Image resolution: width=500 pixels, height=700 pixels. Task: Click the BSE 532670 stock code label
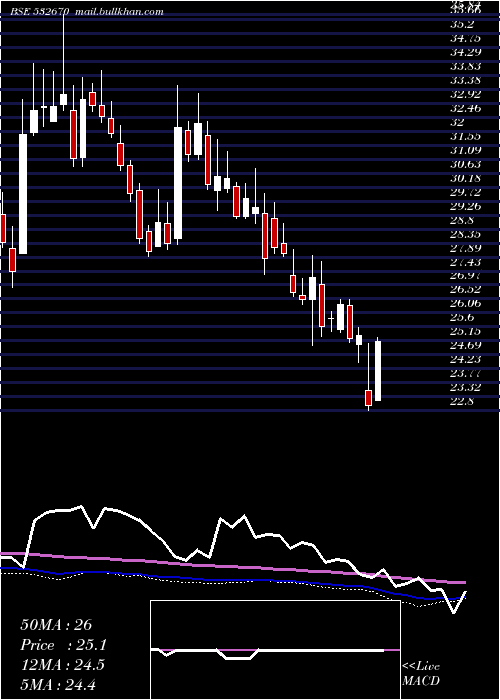[40, 12]
